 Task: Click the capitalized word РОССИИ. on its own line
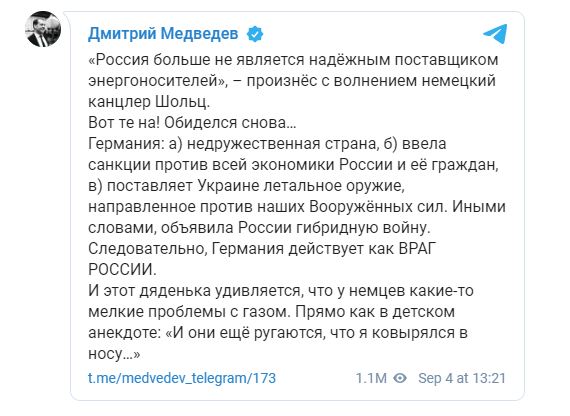(x=122, y=269)
